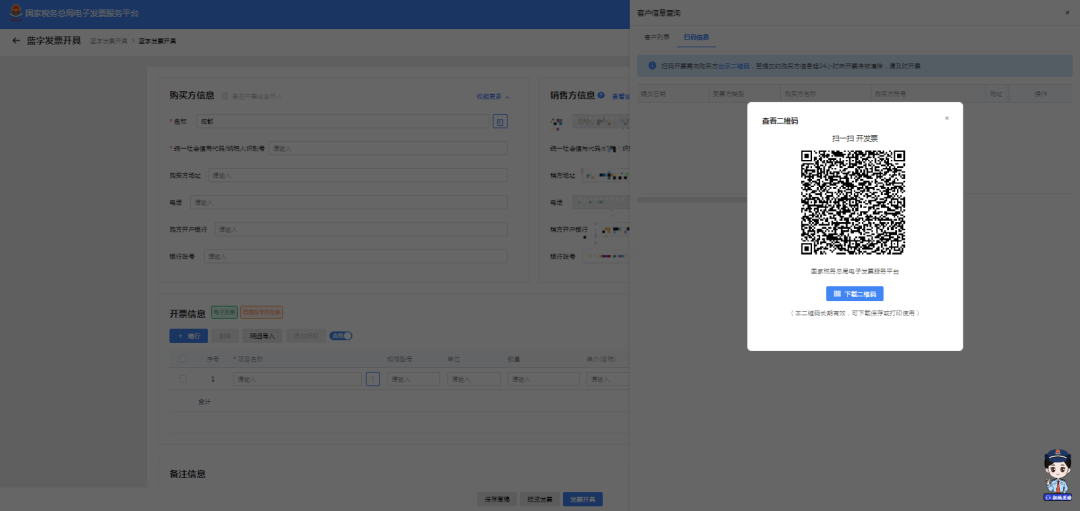The height and width of the screenshot is (511, 1080).
Task: Click the 下载二维码 button
Action: [x=855, y=294]
